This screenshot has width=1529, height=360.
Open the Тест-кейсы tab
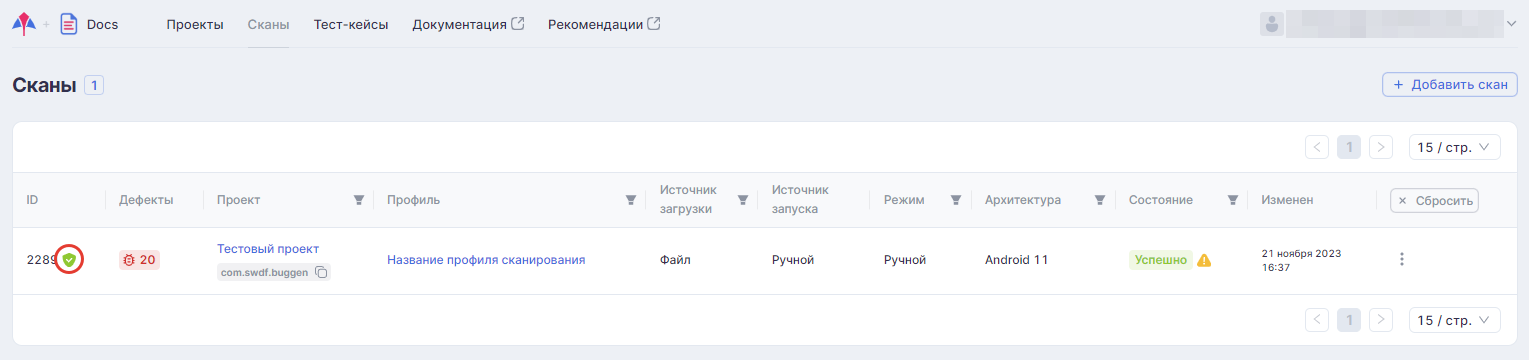tap(351, 24)
